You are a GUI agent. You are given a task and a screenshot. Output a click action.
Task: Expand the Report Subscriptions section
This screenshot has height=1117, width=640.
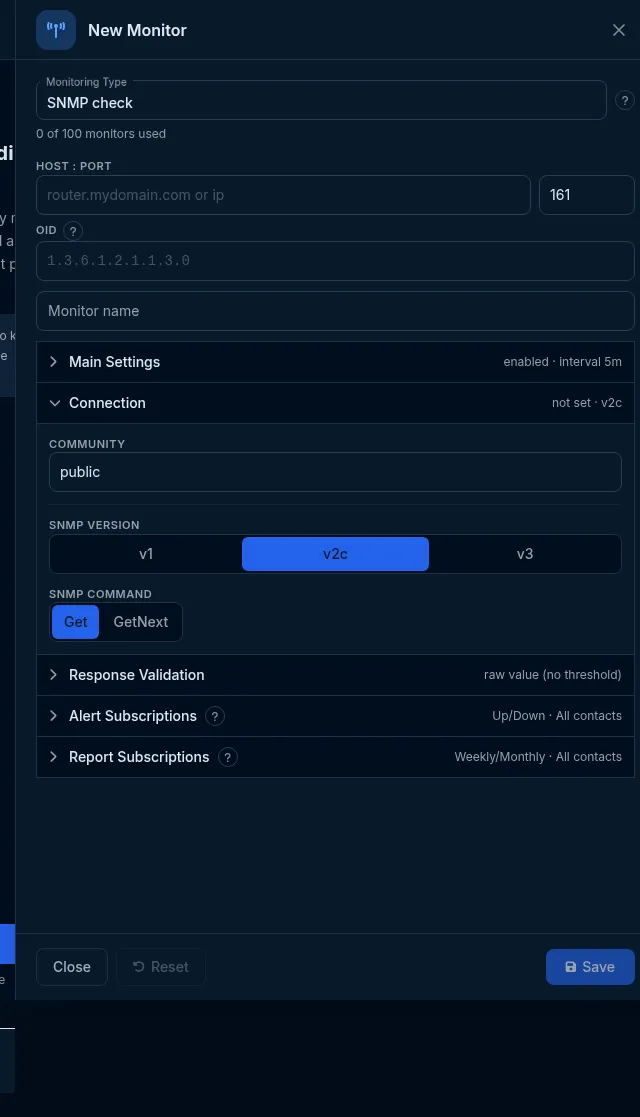pos(335,757)
